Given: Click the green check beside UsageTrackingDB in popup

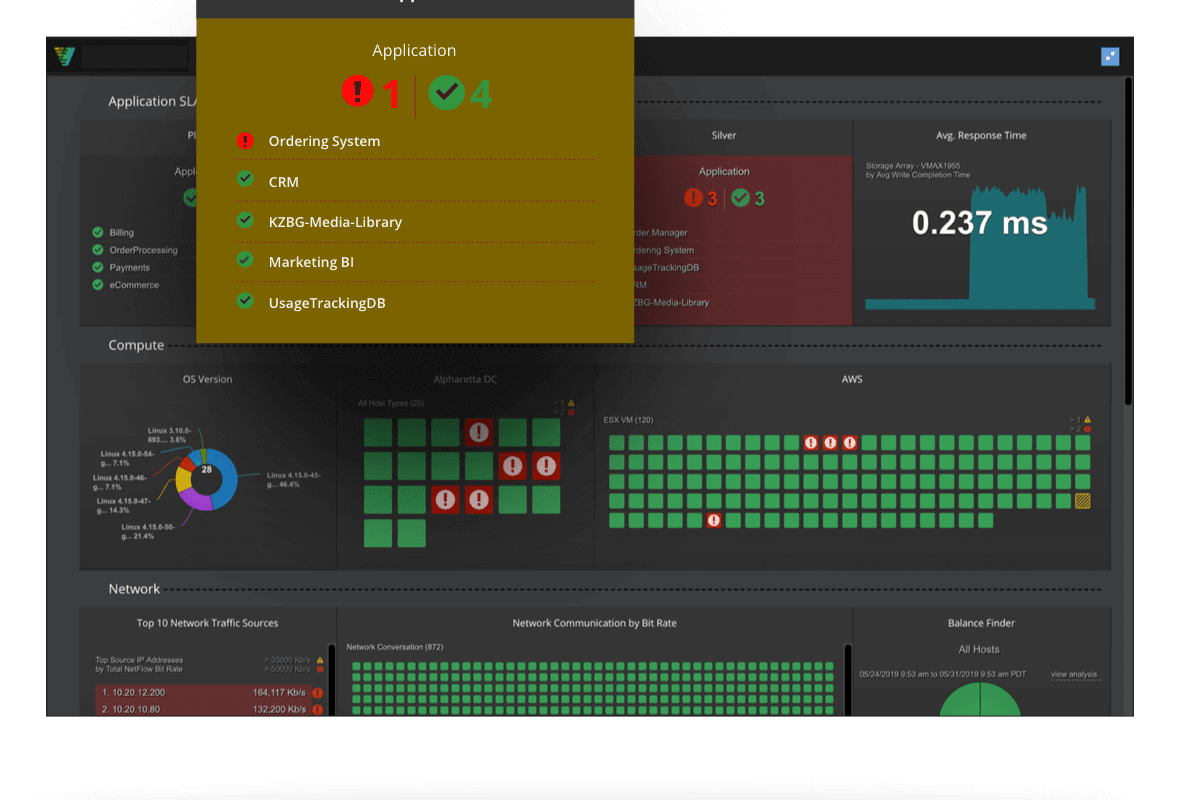Looking at the screenshot, I should coord(245,300).
